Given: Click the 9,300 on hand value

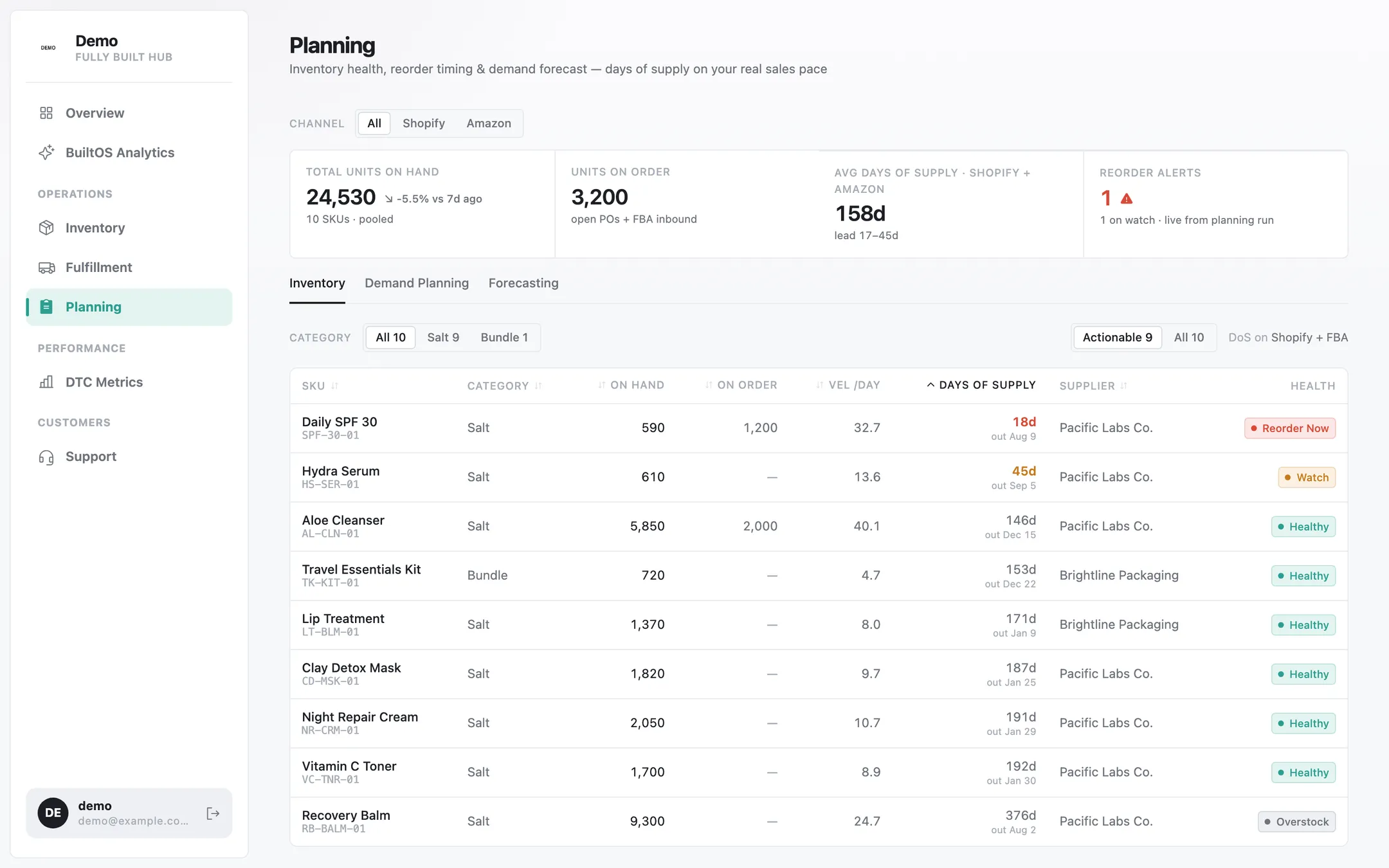Looking at the screenshot, I should (647, 821).
